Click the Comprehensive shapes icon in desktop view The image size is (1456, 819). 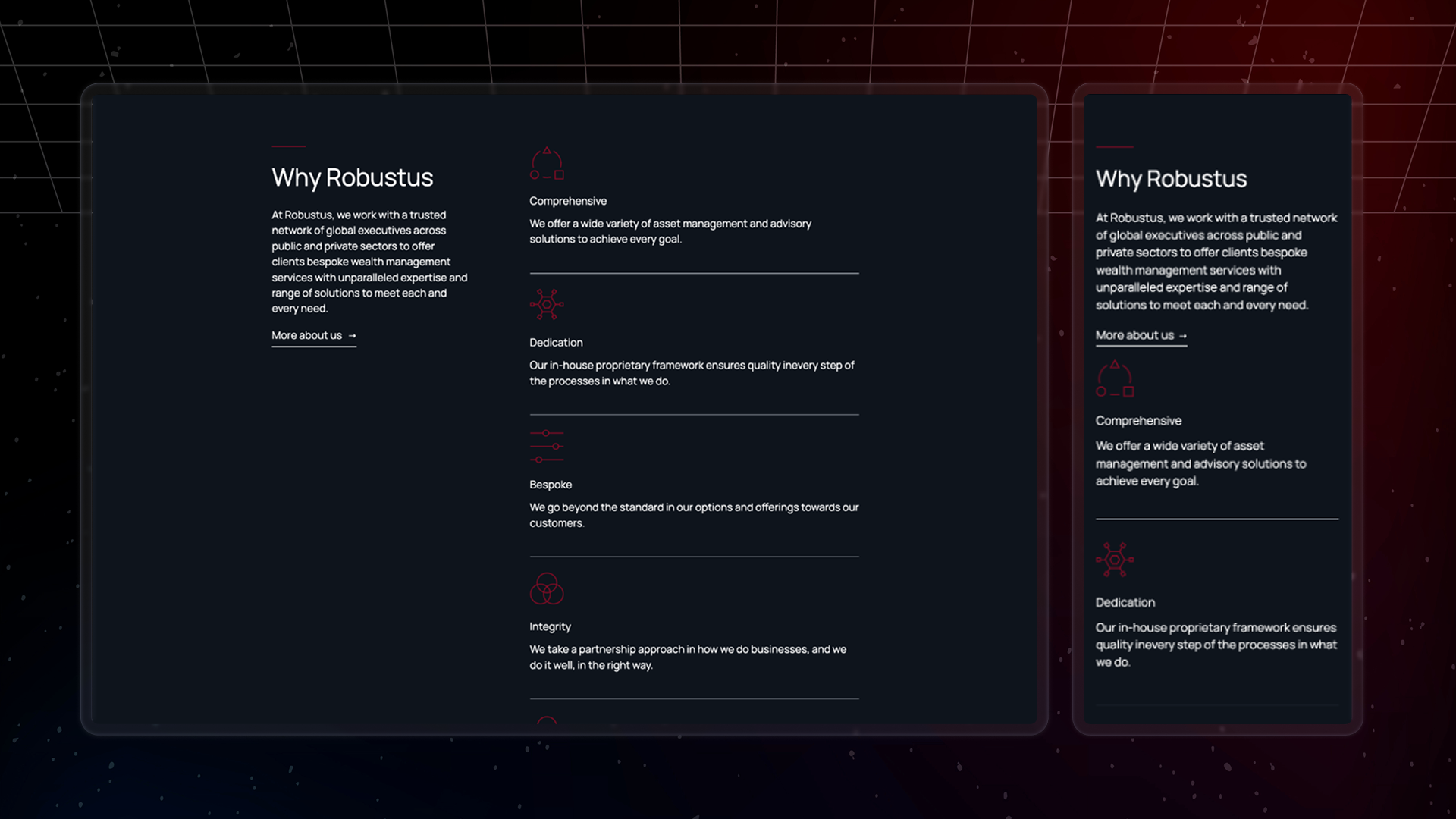[546, 164]
